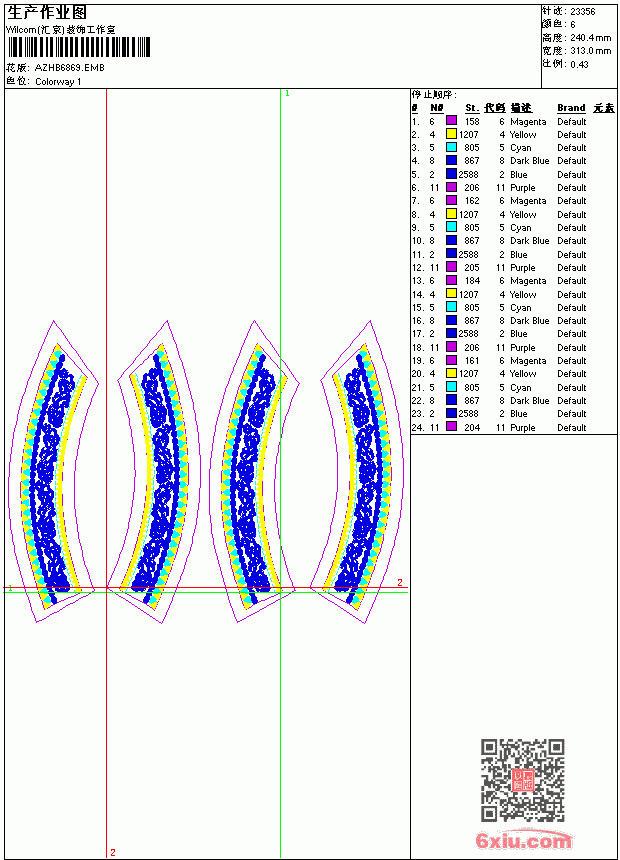Select stop sequence row 12 Purple

pyautogui.click(x=513, y=268)
